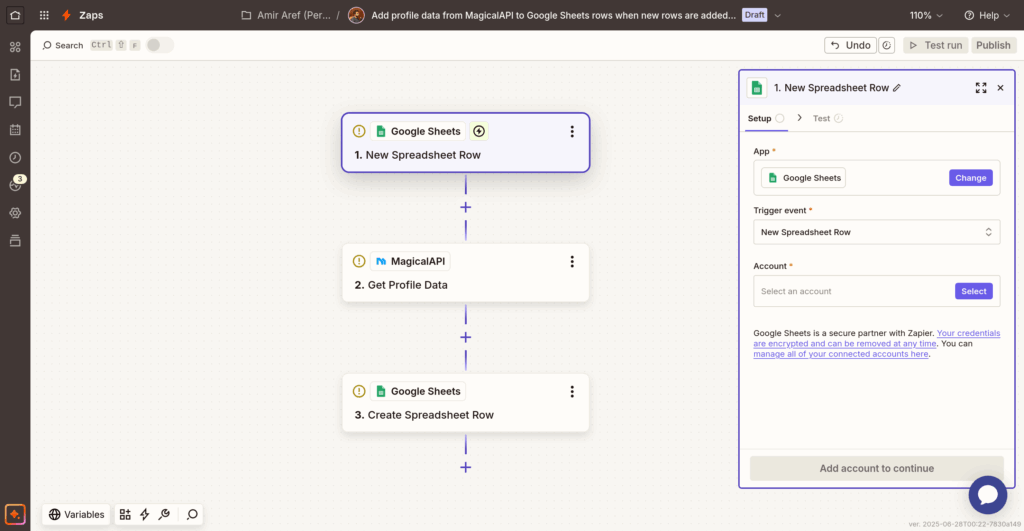Toggle the switch next to Search
This screenshot has width=1024, height=531.
pyautogui.click(x=159, y=45)
